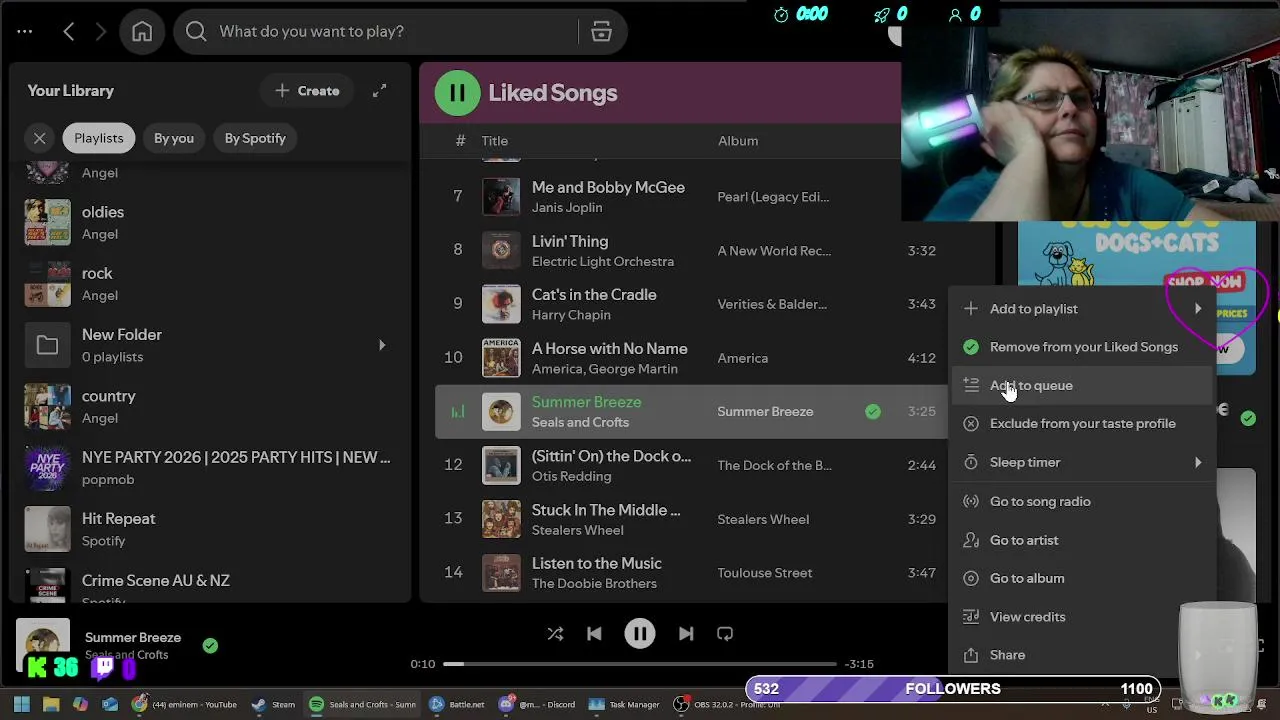Image resolution: width=1280 pixels, height=720 pixels.
Task: Toggle shuffle in player bar
Action: point(555,634)
